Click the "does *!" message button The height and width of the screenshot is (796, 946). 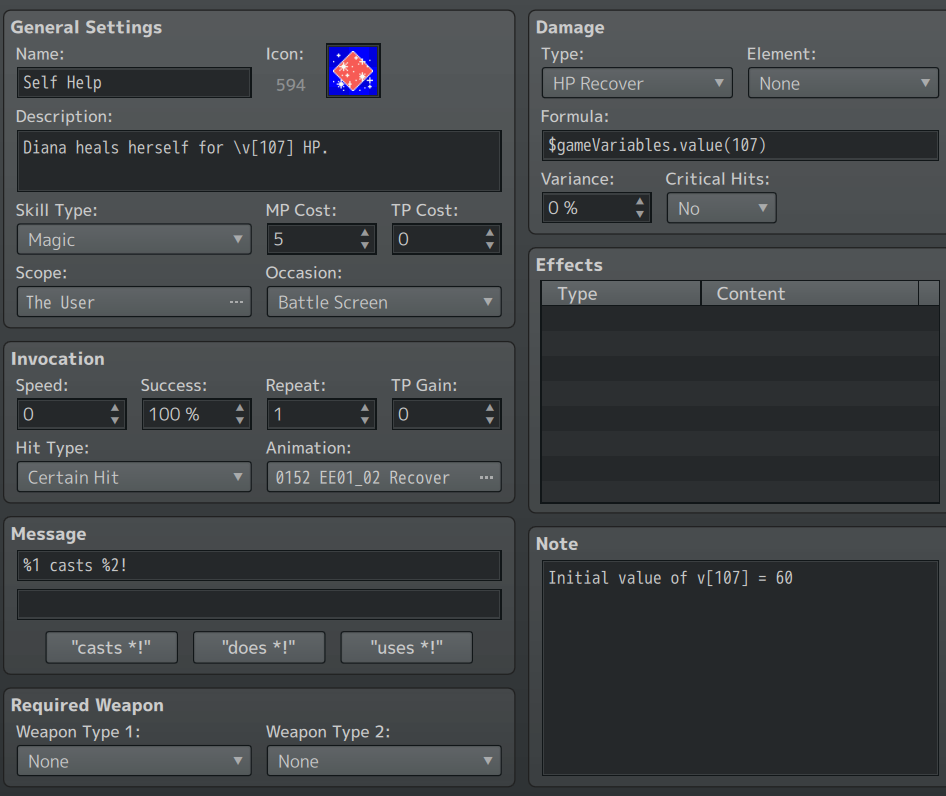259,648
